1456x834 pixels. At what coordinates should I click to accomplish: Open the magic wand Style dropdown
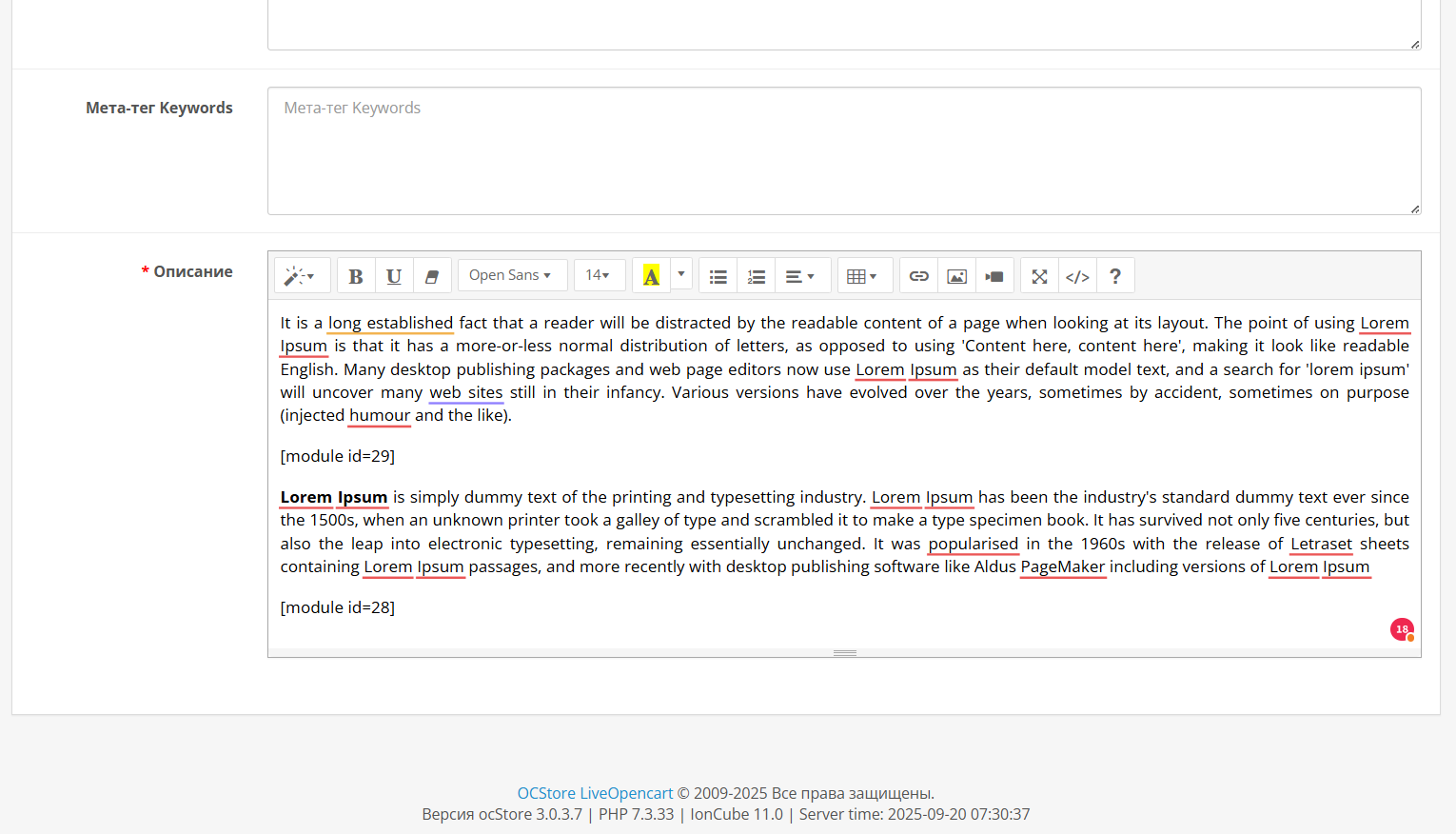pyautogui.click(x=301, y=276)
